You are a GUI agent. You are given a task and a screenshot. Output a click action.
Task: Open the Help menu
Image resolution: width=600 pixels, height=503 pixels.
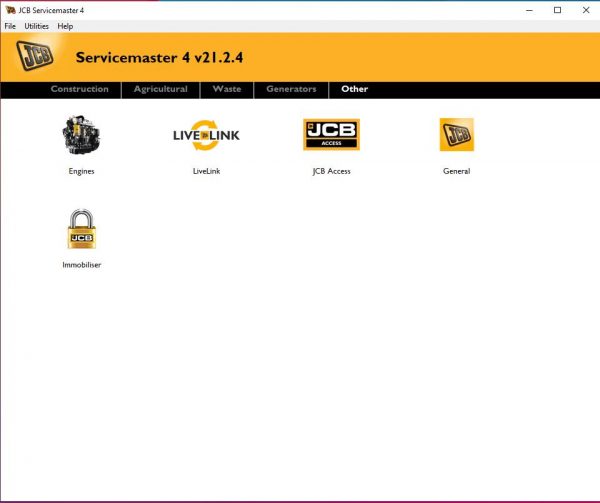pyautogui.click(x=65, y=26)
